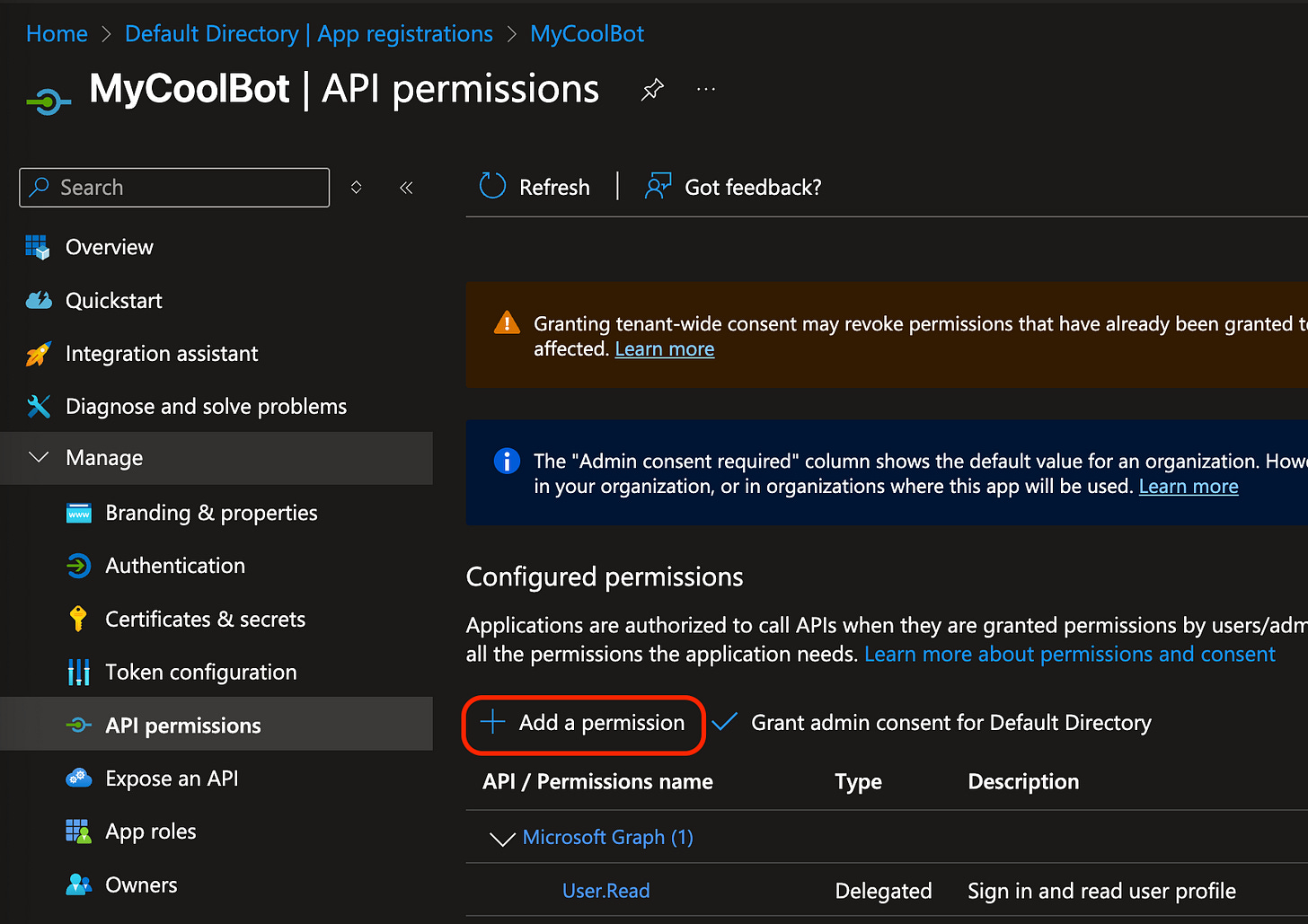1308x924 pixels.
Task: Click the pin icon beside the page title
Action: (x=652, y=90)
